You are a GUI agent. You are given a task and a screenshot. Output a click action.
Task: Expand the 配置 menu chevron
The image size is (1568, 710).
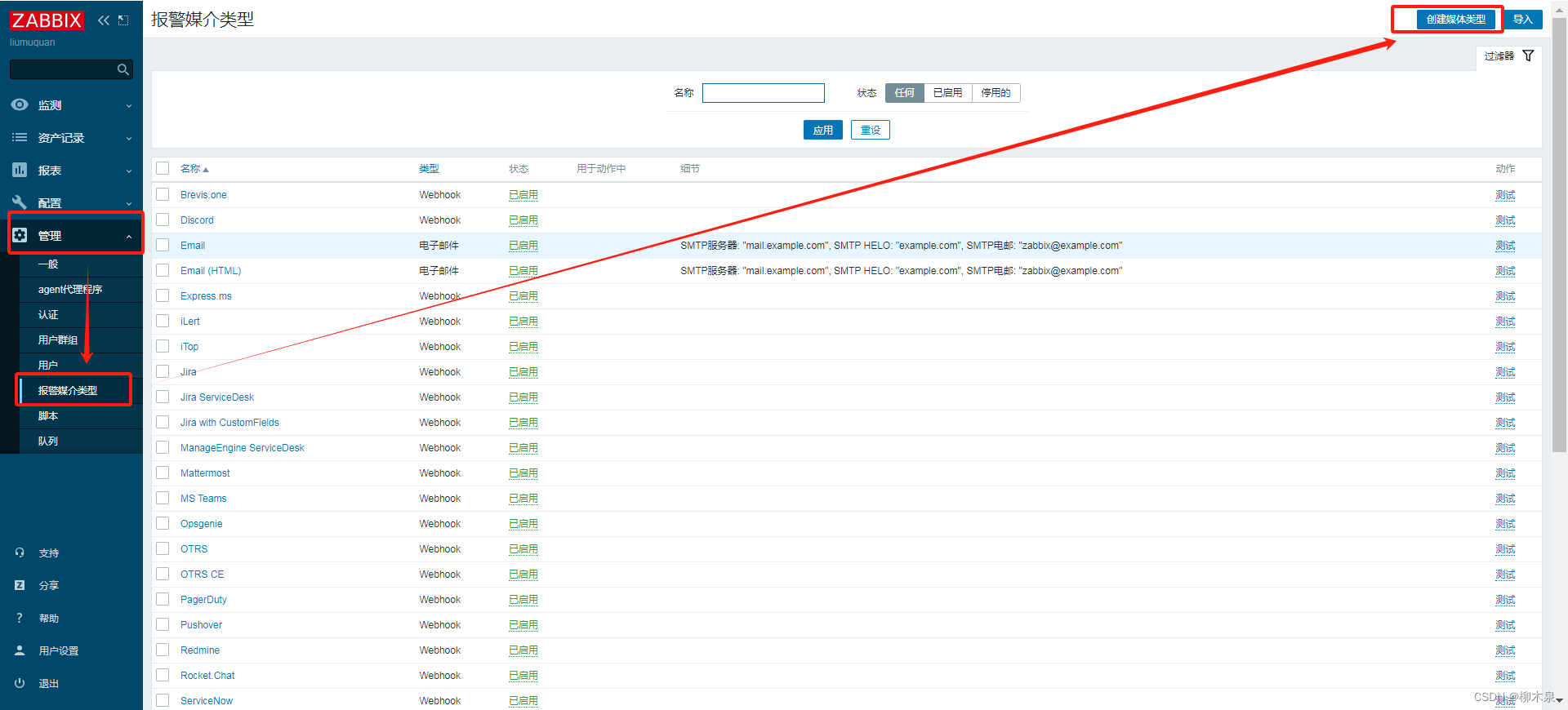click(x=129, y=204)
